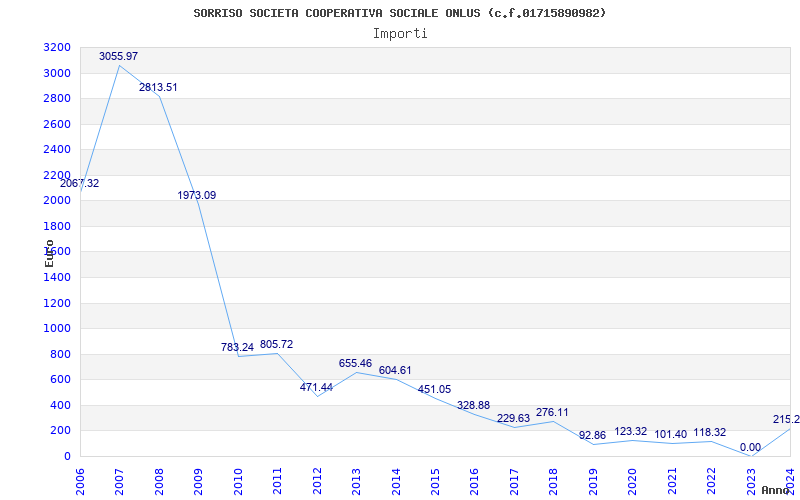
Task: Select the 2023 year axis label
Action: click(x=751, y=483)
